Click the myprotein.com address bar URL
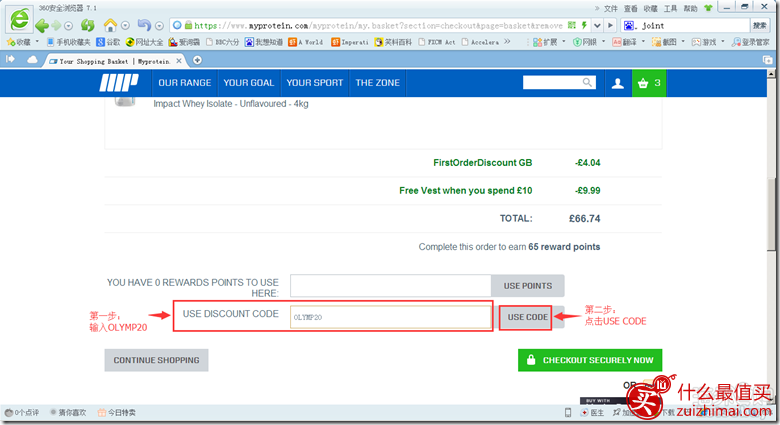 [378, 25]
